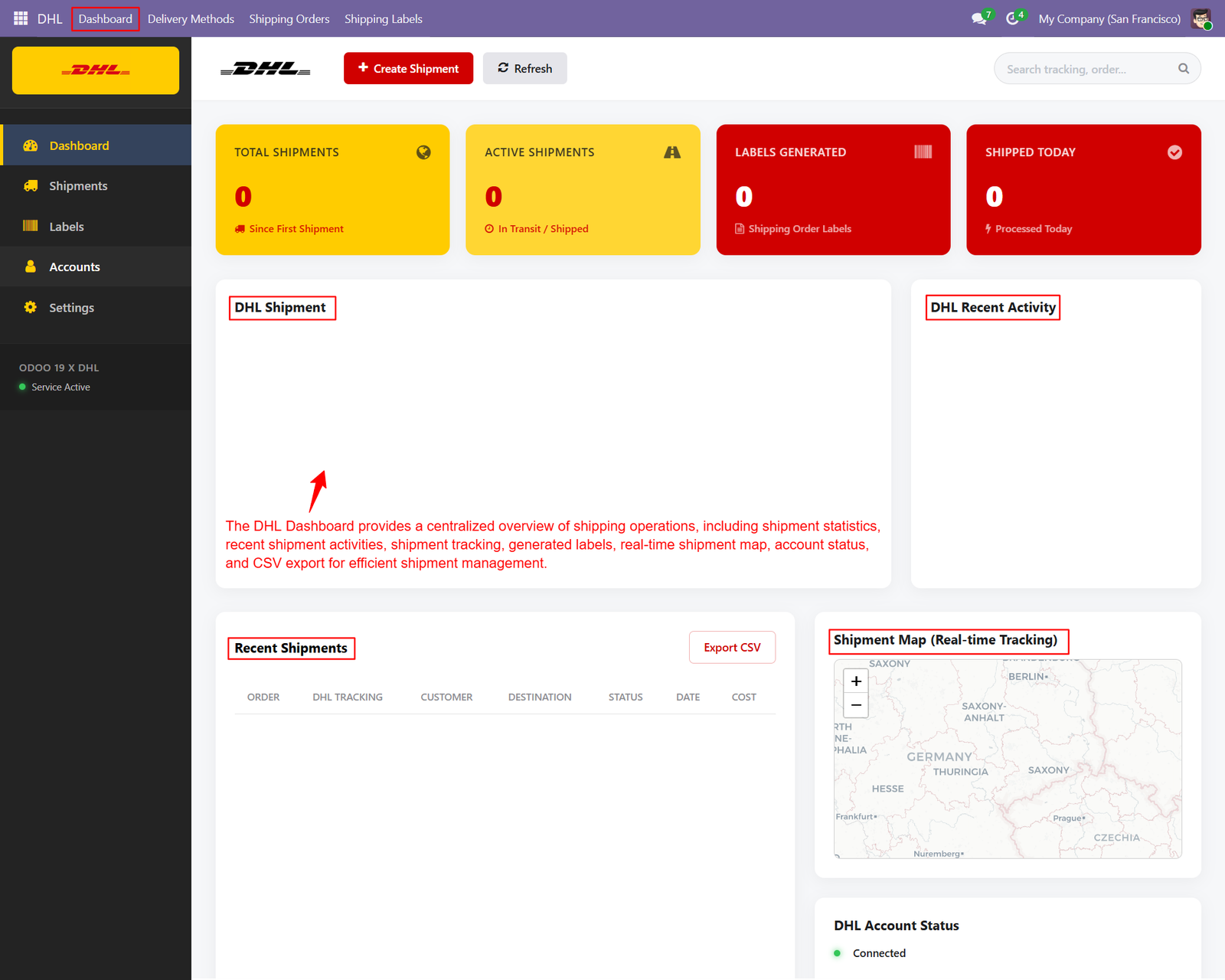Click the CUSTOMER column header
The width and height of the screenshot is (1225, 980).
point(446,697)
